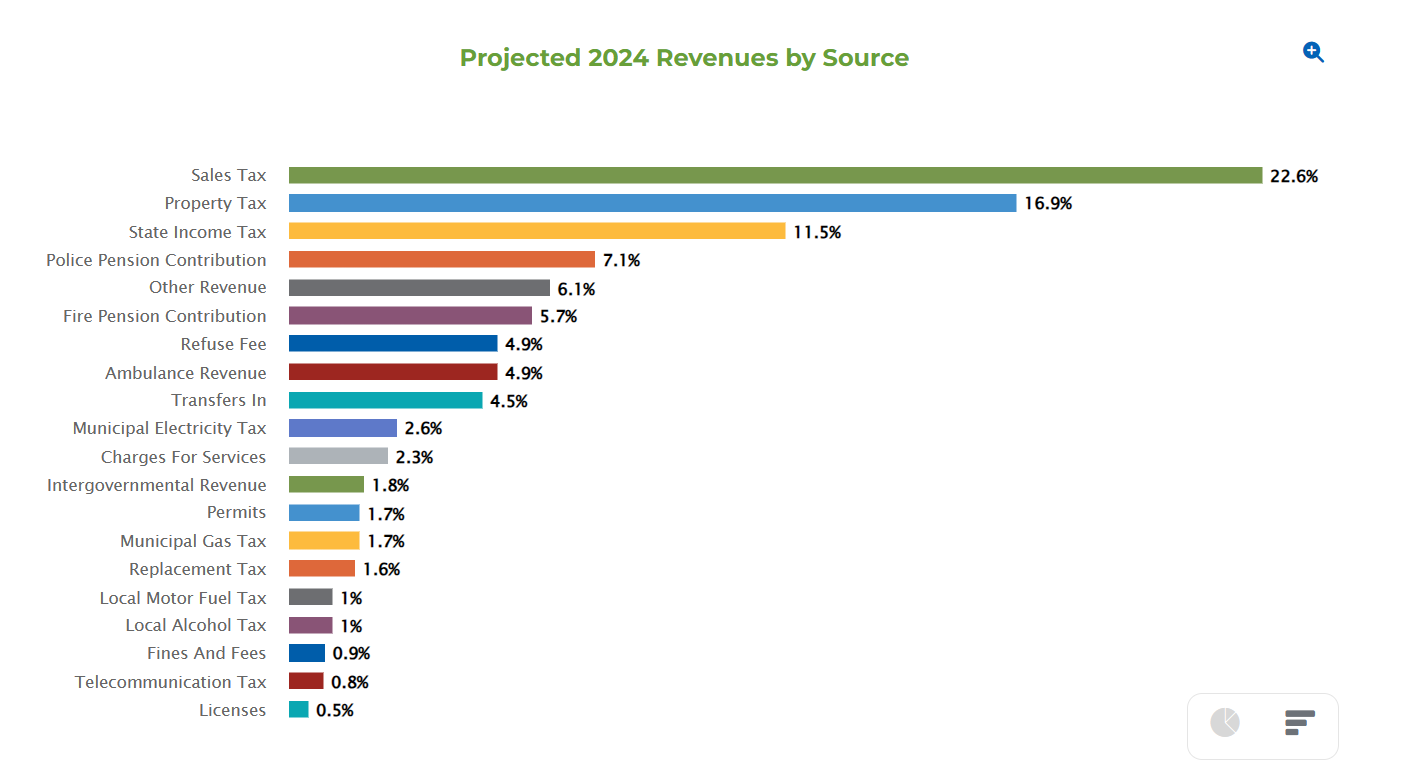Select the Local Alcohol Tax bar
This screenshot has width=1407, height=772.
coord(311,625)
